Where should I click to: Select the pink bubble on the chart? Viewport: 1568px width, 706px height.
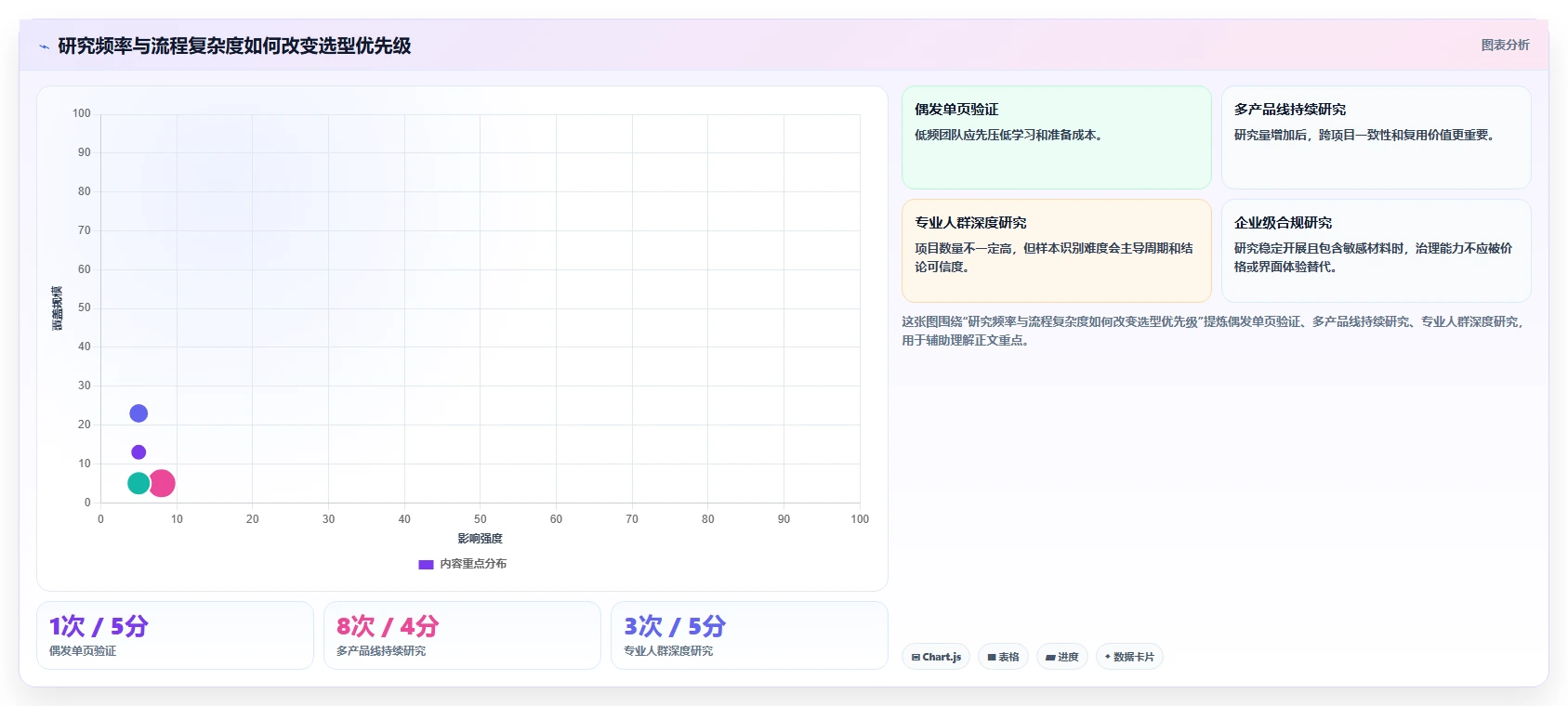pos(162,483)
